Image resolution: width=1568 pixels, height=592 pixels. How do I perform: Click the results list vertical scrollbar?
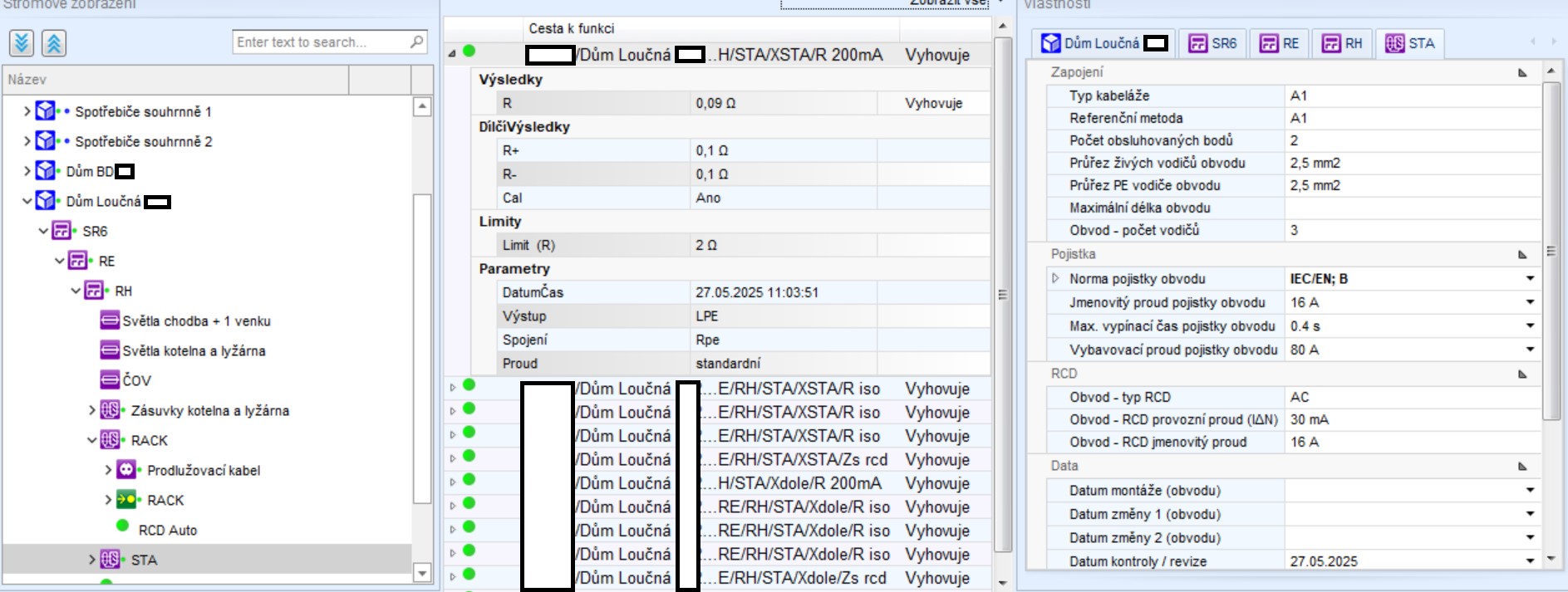point(1003,295)
